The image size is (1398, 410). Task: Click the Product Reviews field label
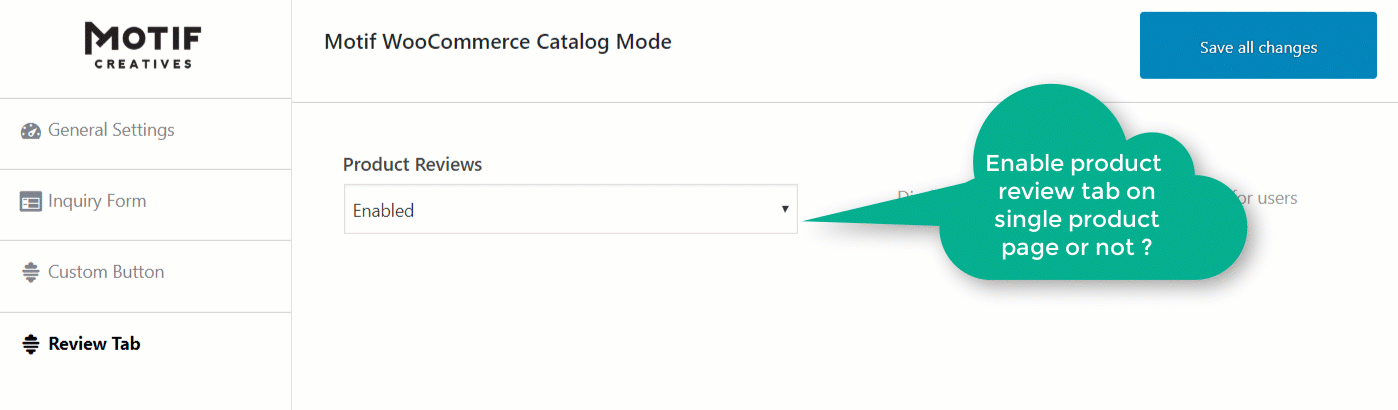412,165
